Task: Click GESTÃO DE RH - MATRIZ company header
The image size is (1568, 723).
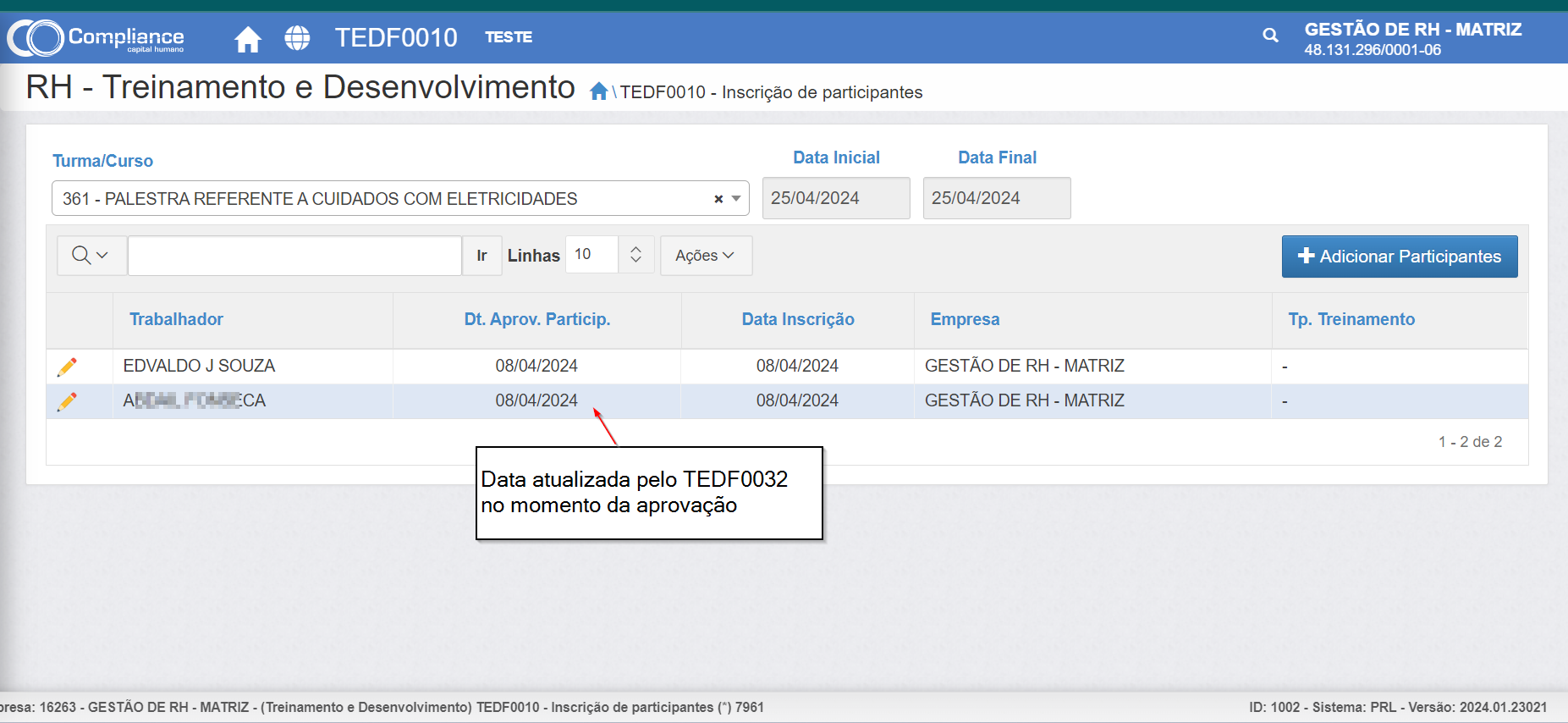Action: coord(1413,30)
